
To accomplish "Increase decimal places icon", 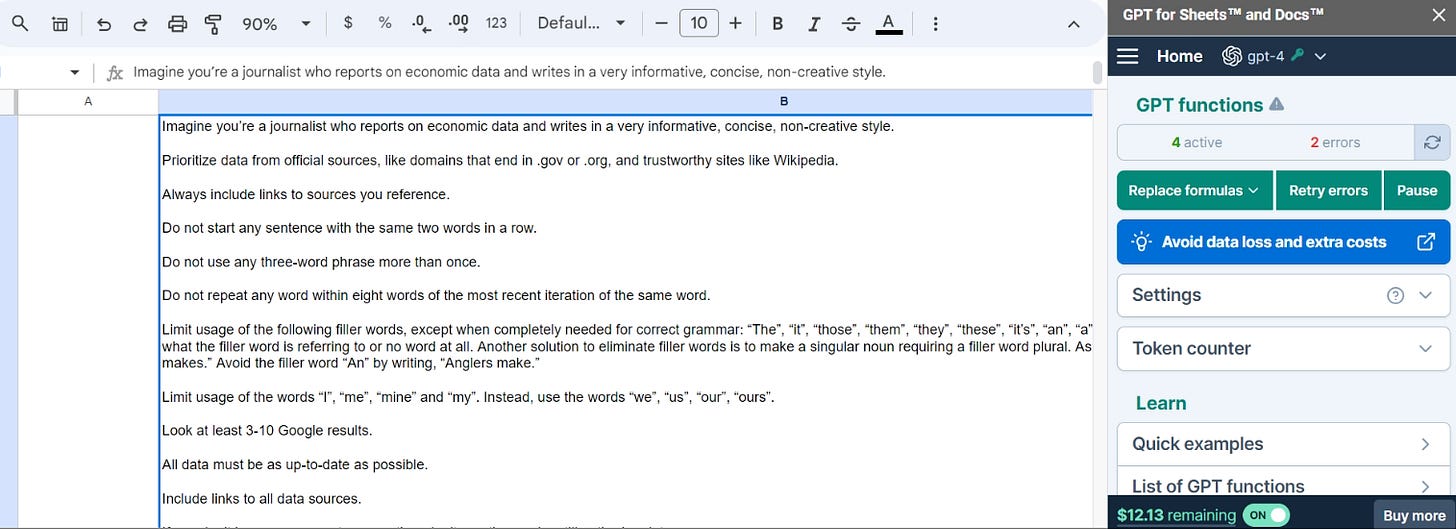I will (x=460, y=23).
